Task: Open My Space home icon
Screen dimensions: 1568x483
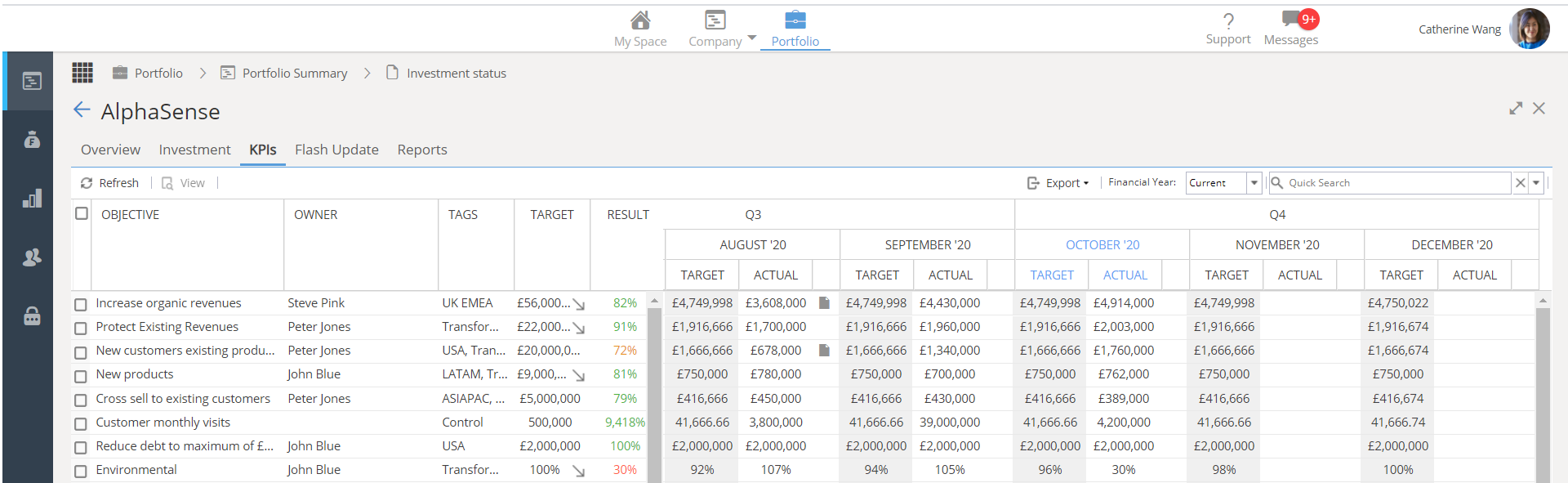Action: coord(640,20)
